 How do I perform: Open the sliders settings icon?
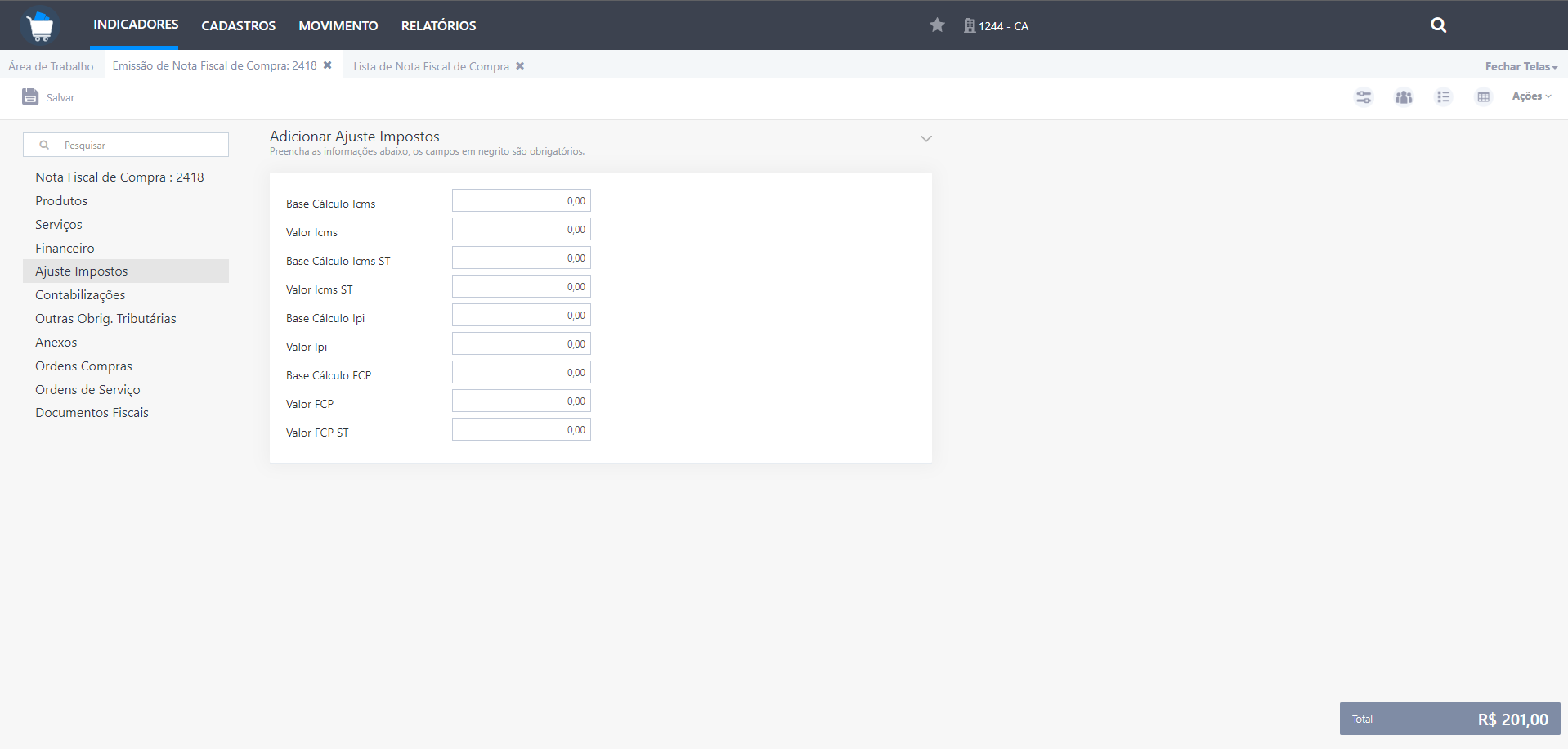(1364, 97)
